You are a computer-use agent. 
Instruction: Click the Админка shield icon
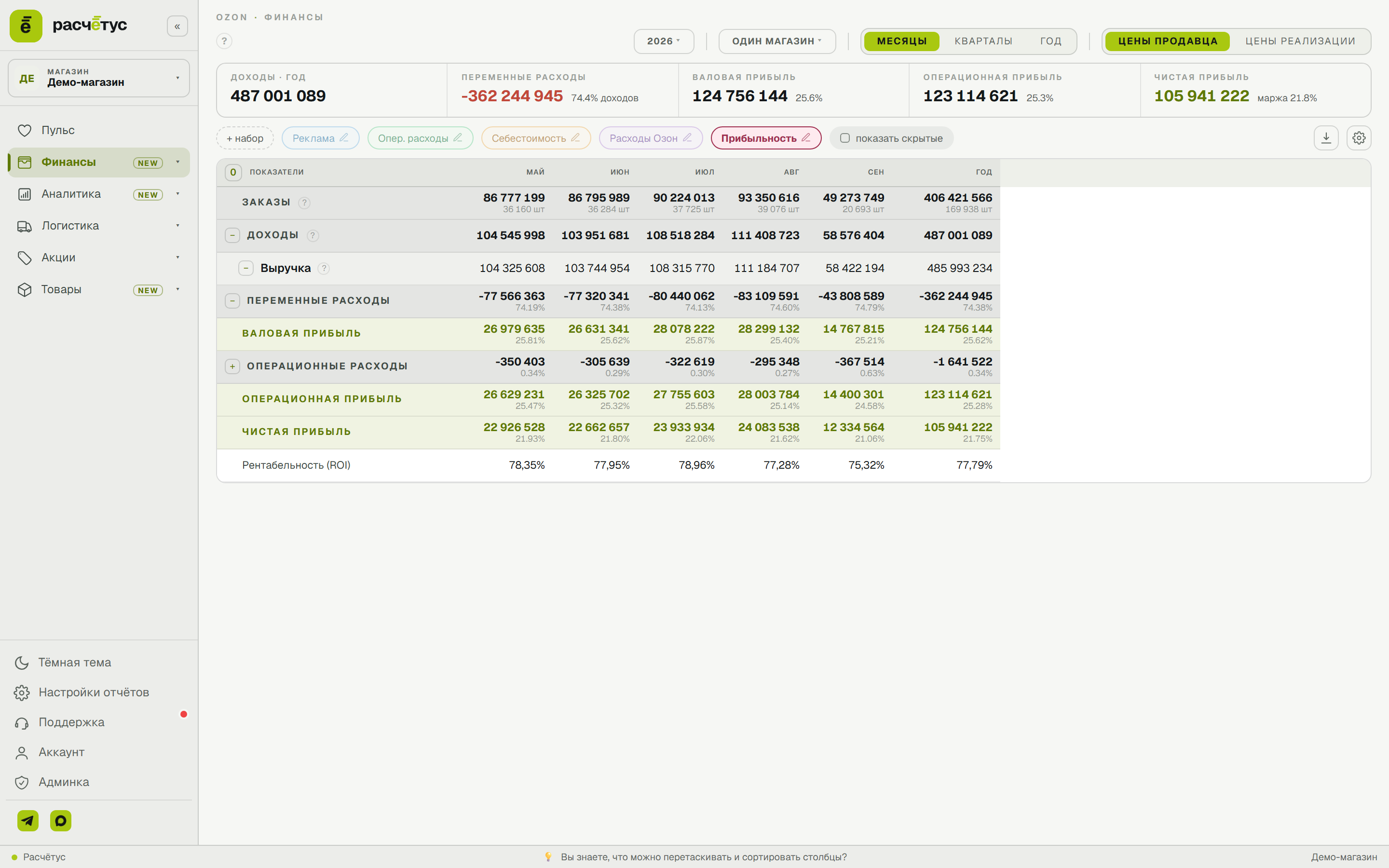coord(22,782)
